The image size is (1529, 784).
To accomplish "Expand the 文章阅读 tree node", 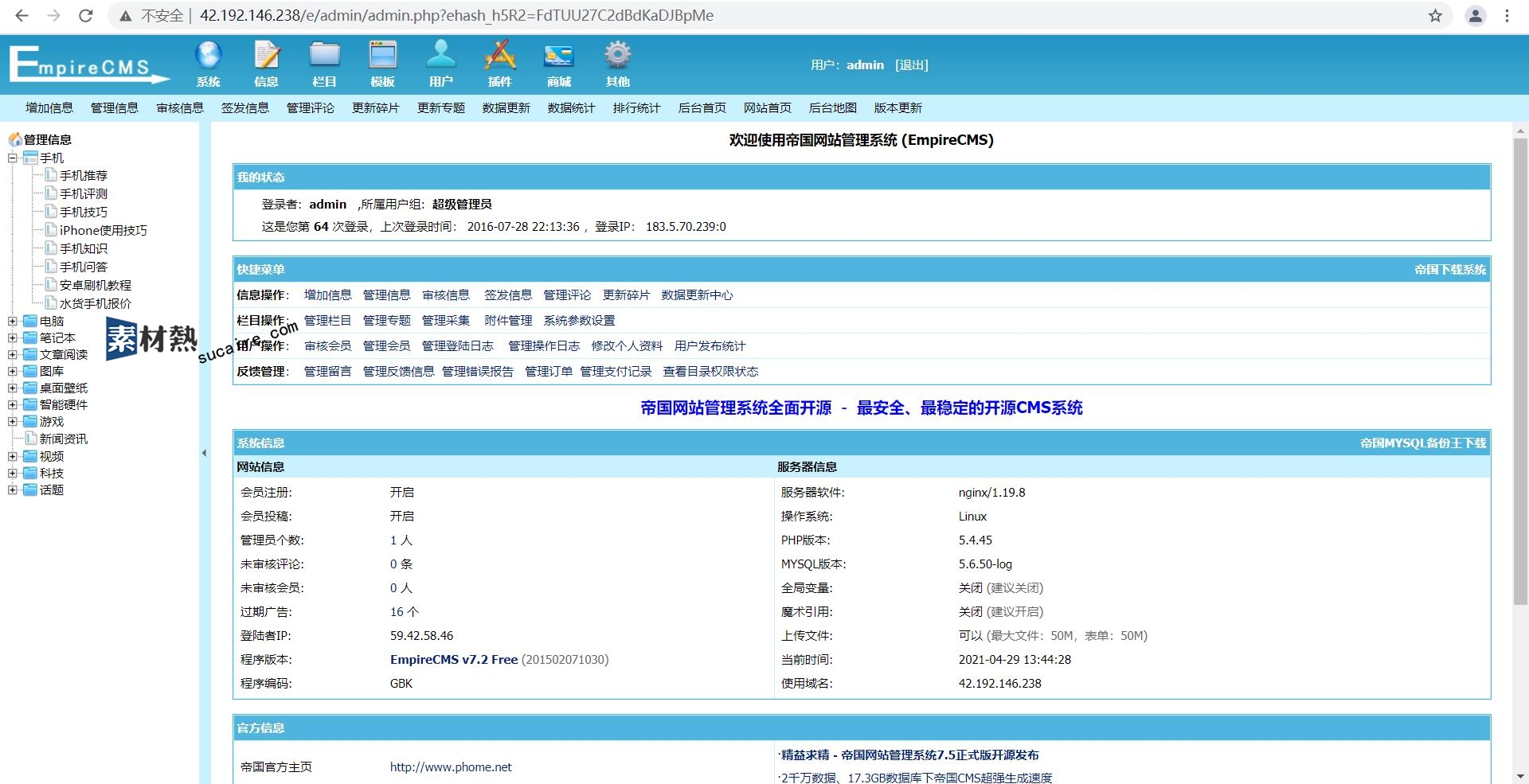I will [x=12, y=355].
